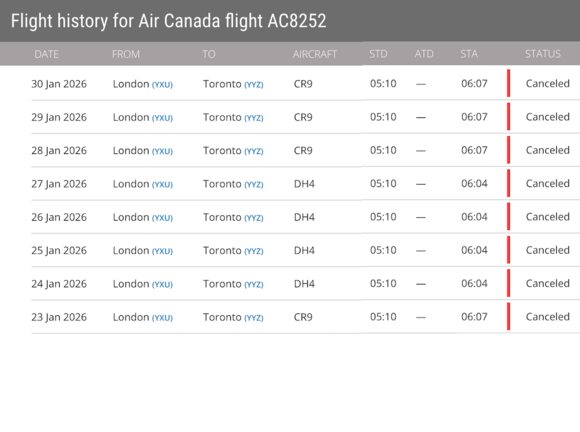The image size is (580, 432).
Task: Open the YXU link in 24 Jan row
Action: pos(162,284)
